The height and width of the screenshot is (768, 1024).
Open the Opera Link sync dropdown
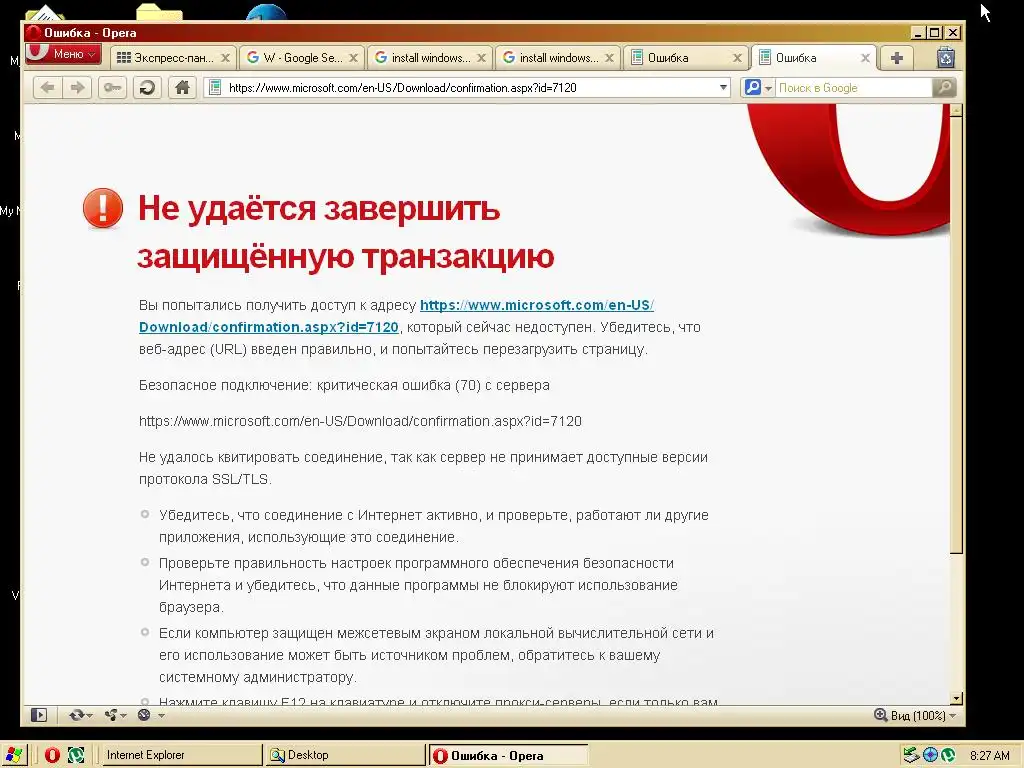pos(80,715)
